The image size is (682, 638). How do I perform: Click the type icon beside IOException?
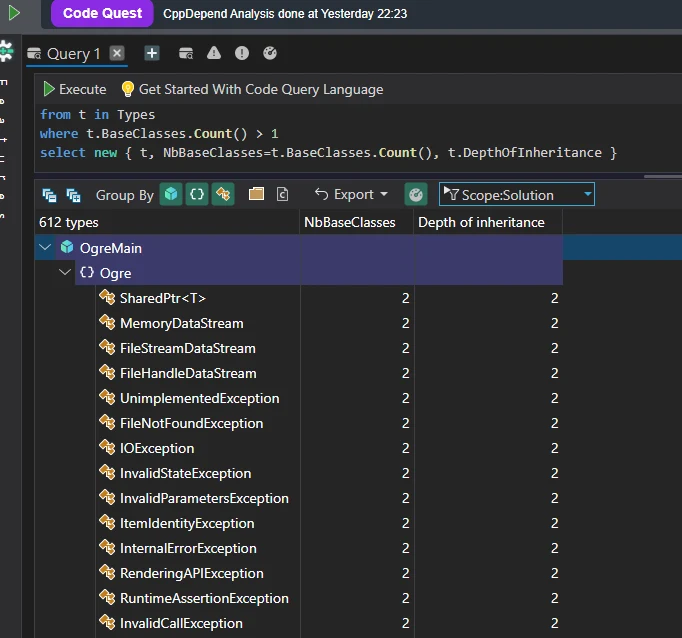(x=107, y=448)
